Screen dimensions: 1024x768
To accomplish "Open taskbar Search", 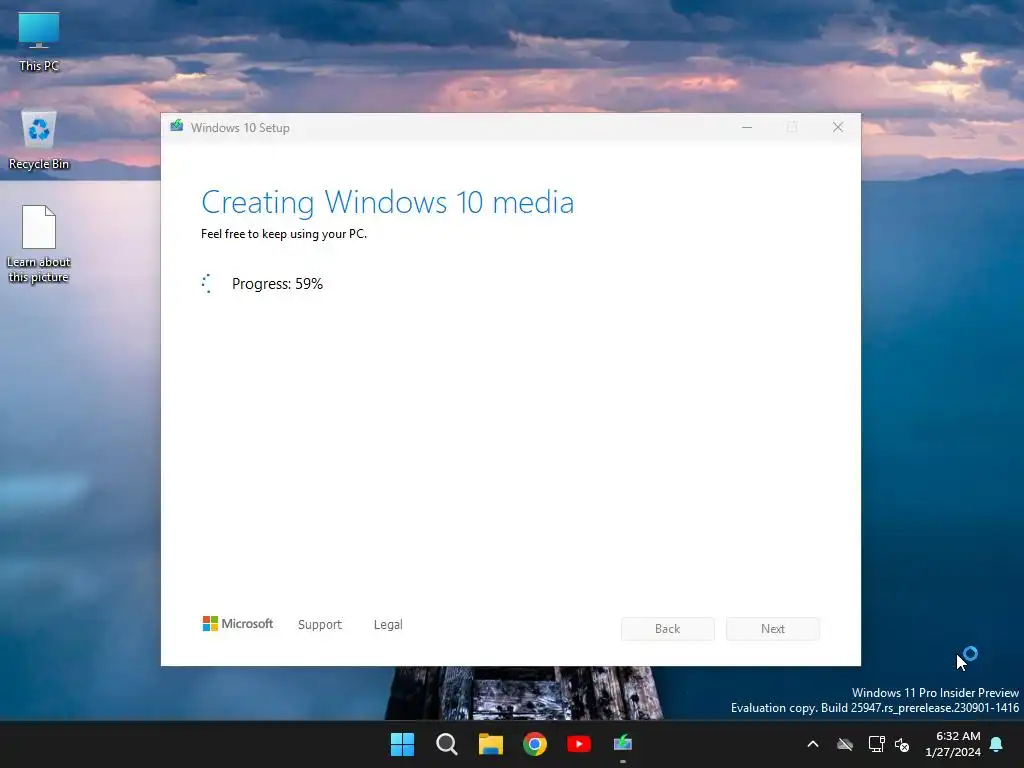I will click(447, 744).
